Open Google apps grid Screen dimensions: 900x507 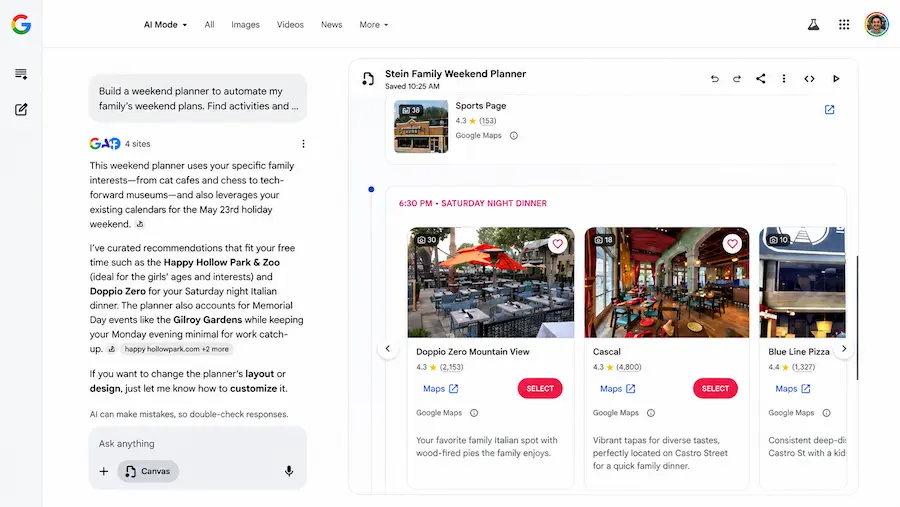click(844, 25)
